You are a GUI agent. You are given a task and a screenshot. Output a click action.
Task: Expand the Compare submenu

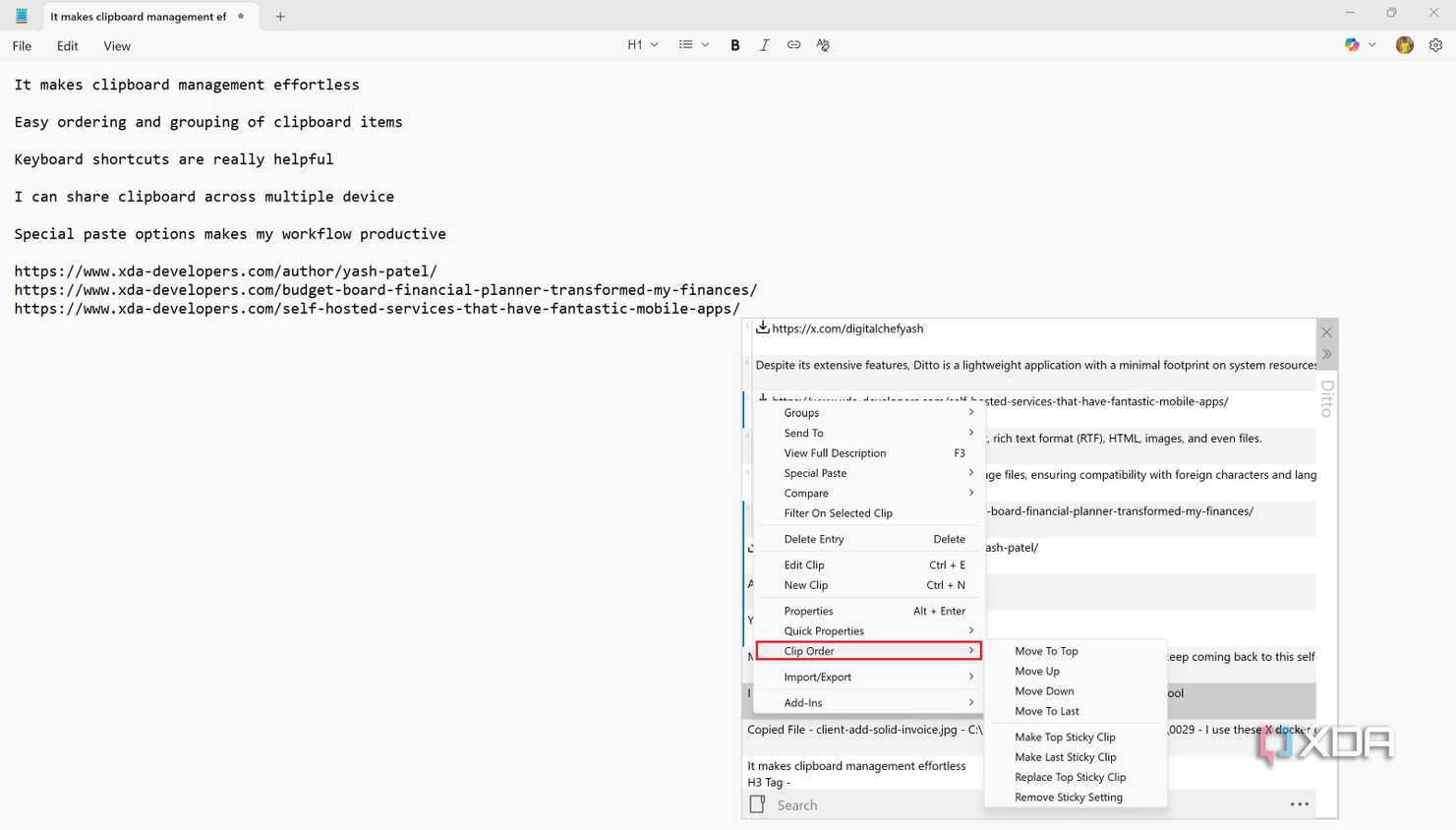(x=868, y=494)
